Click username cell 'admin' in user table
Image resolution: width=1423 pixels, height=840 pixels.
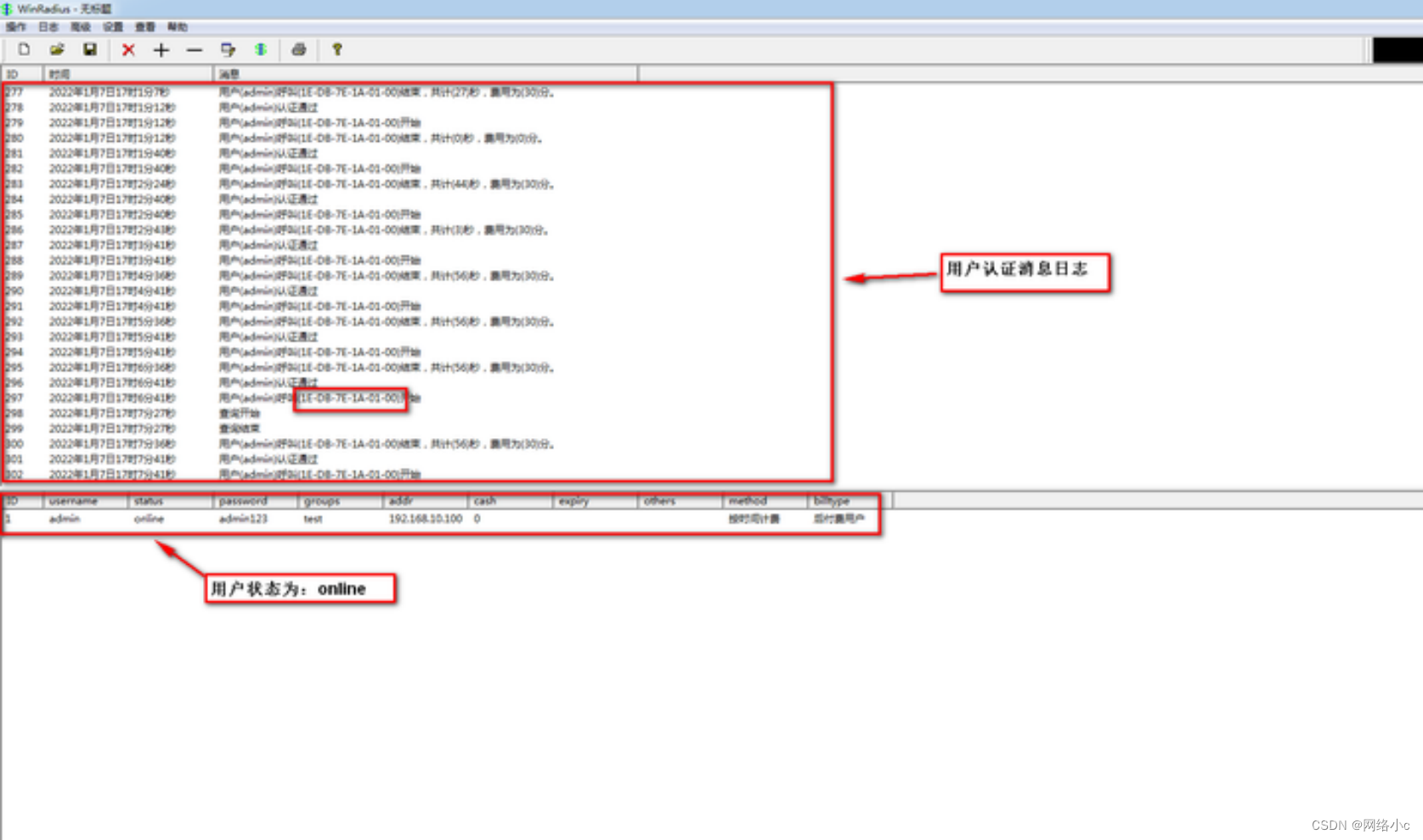[65, 519]
